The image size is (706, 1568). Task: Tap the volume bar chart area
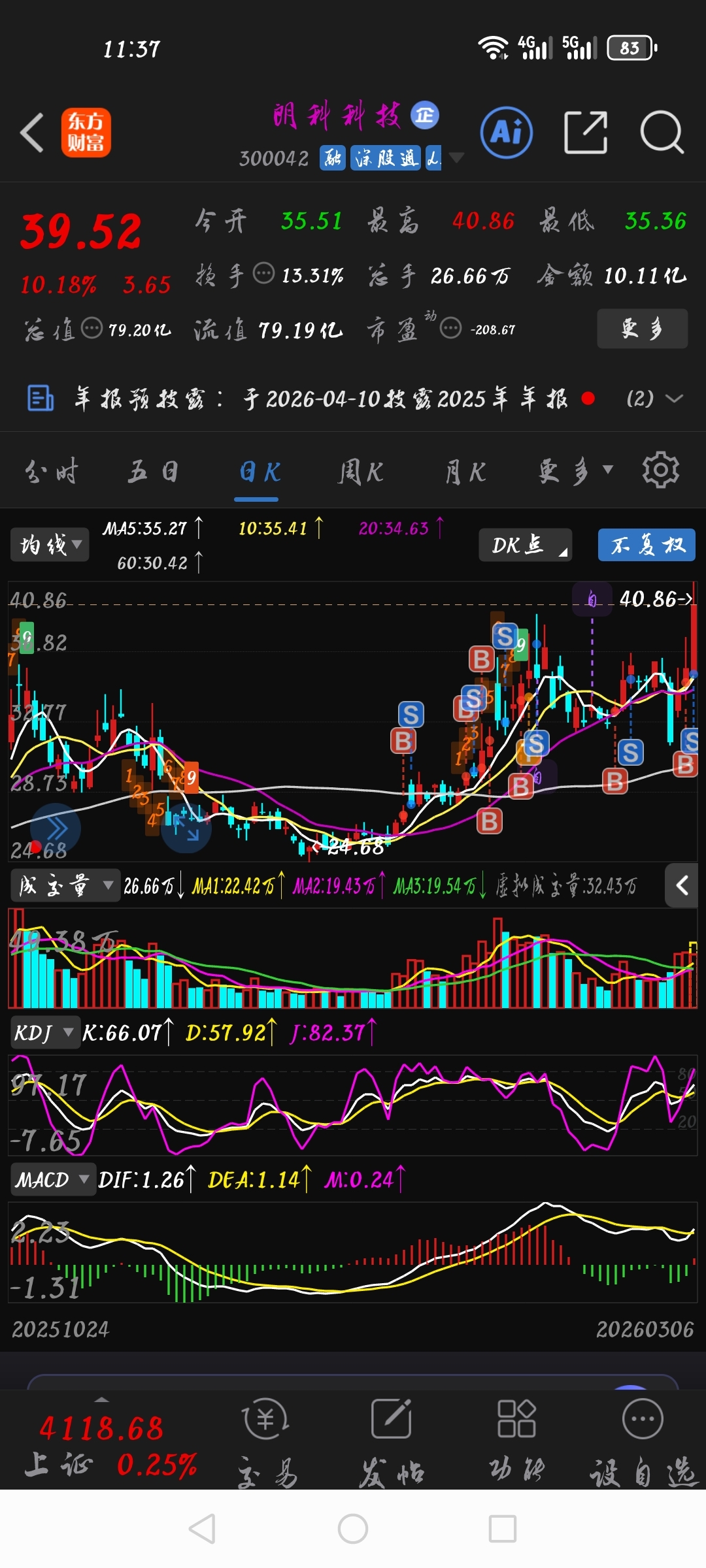tap(352, 958)
